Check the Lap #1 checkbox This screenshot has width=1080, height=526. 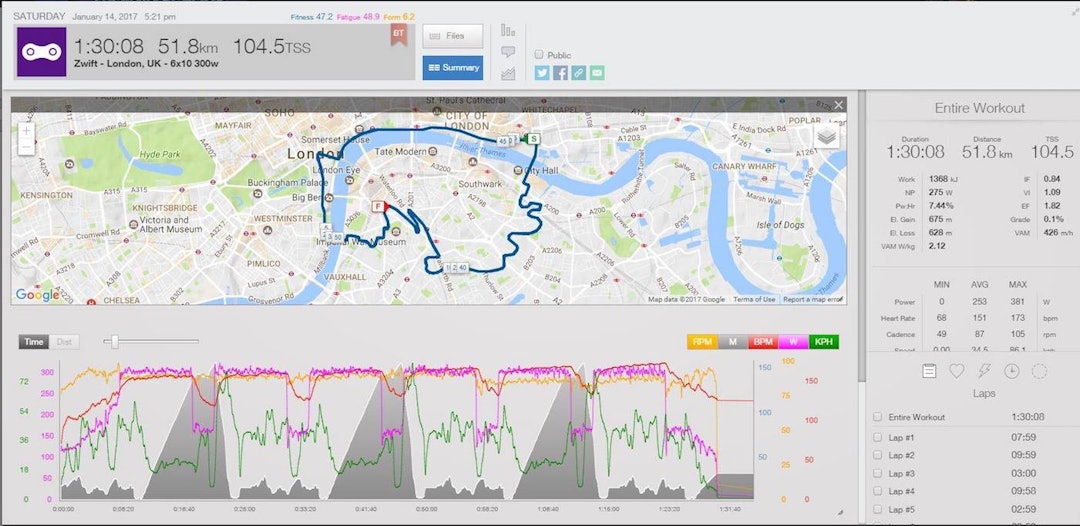click(x=877, y=437)
